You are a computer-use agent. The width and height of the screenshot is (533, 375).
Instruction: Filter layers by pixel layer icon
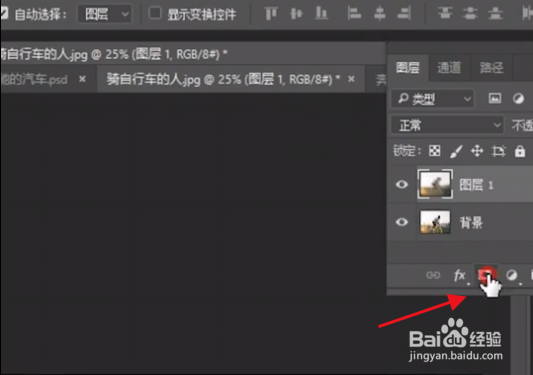coord(495,99)
